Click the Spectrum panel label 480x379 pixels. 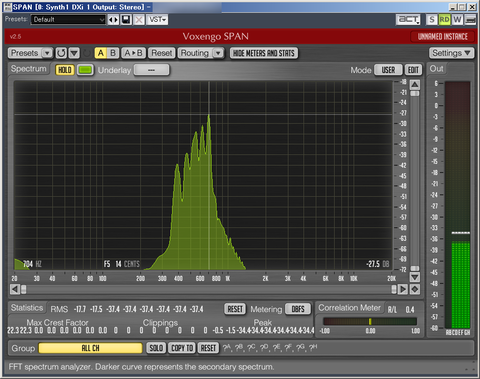(x=29, y=69)
